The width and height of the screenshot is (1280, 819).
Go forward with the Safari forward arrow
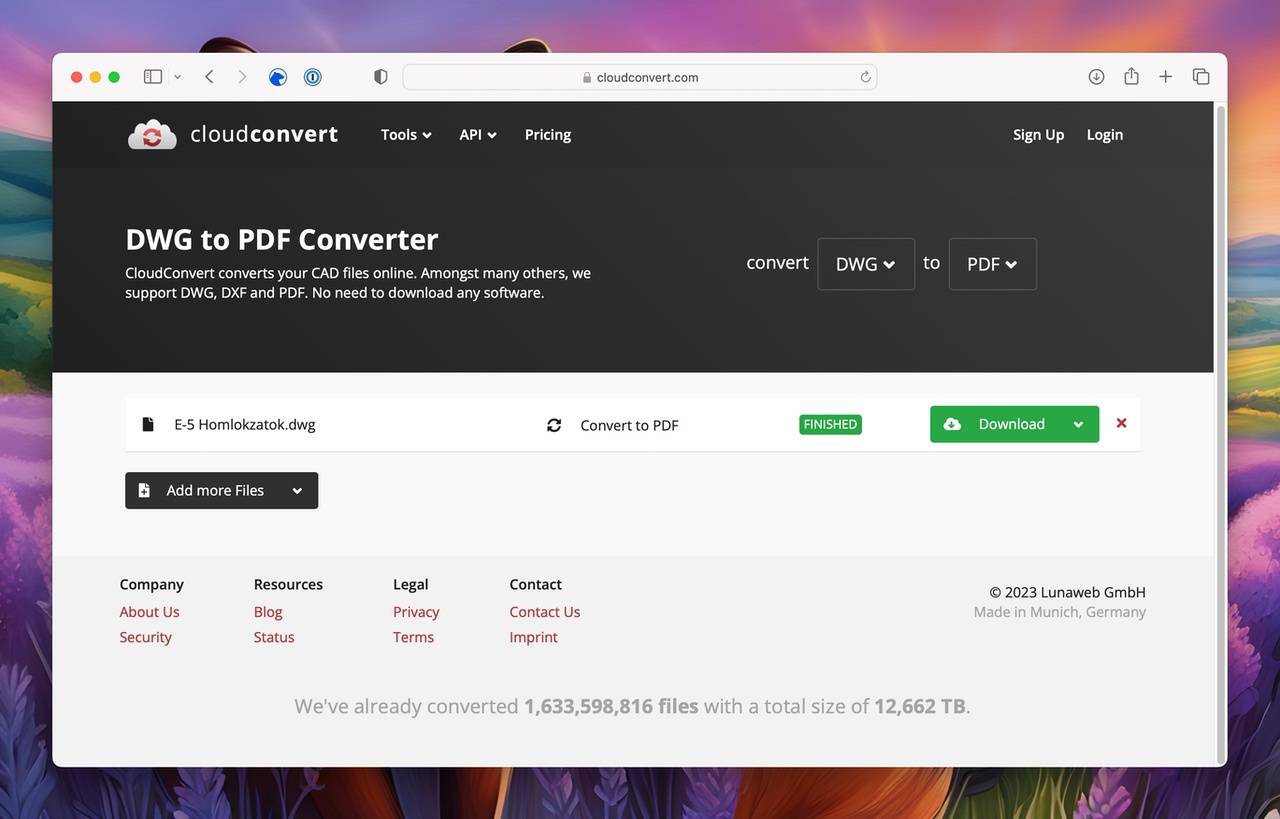(x=242, y=77)
